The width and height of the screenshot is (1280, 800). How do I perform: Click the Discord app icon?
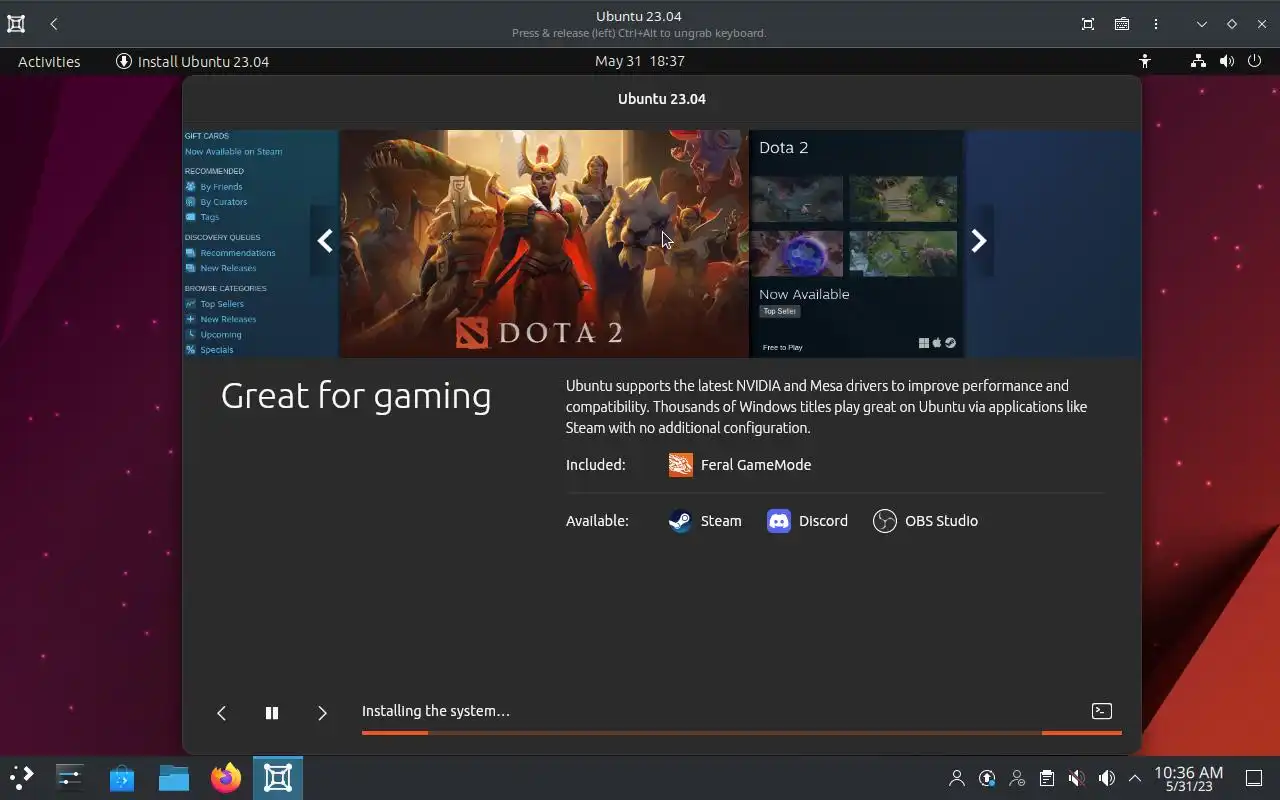(x=779, y=521)
